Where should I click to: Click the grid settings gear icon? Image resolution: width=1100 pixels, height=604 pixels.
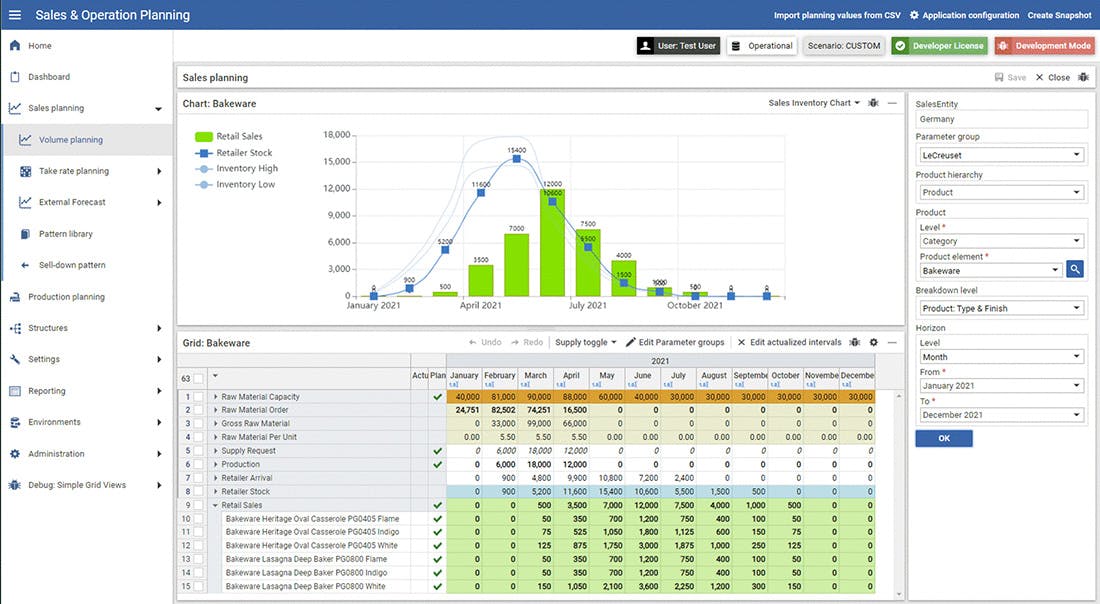[x=873, y=342]
